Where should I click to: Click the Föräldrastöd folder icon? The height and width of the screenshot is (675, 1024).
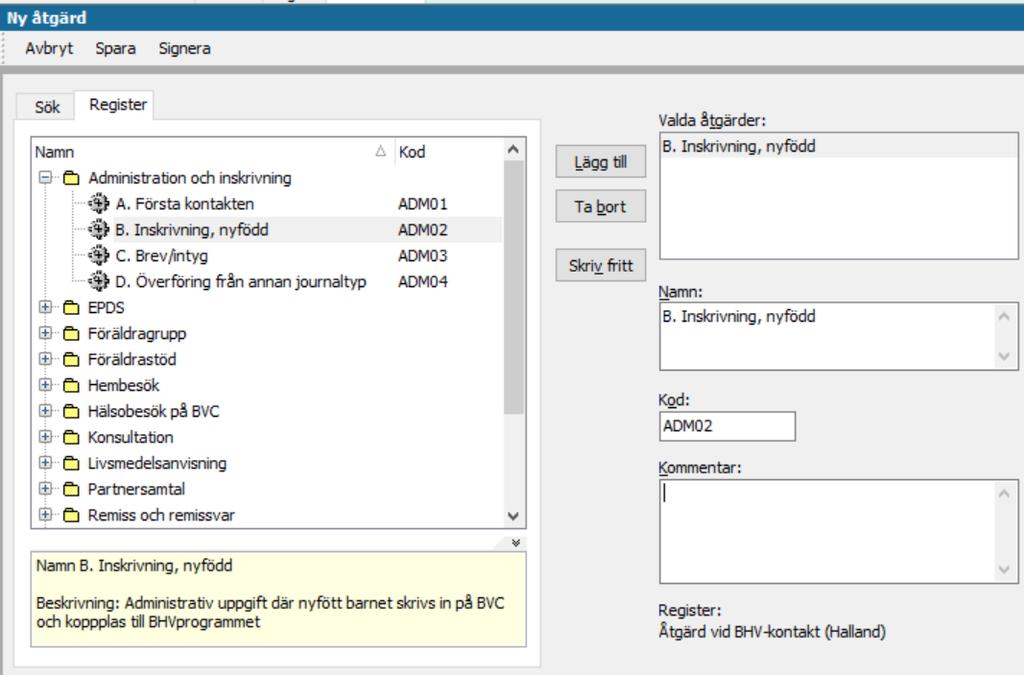tap(71, 359)
